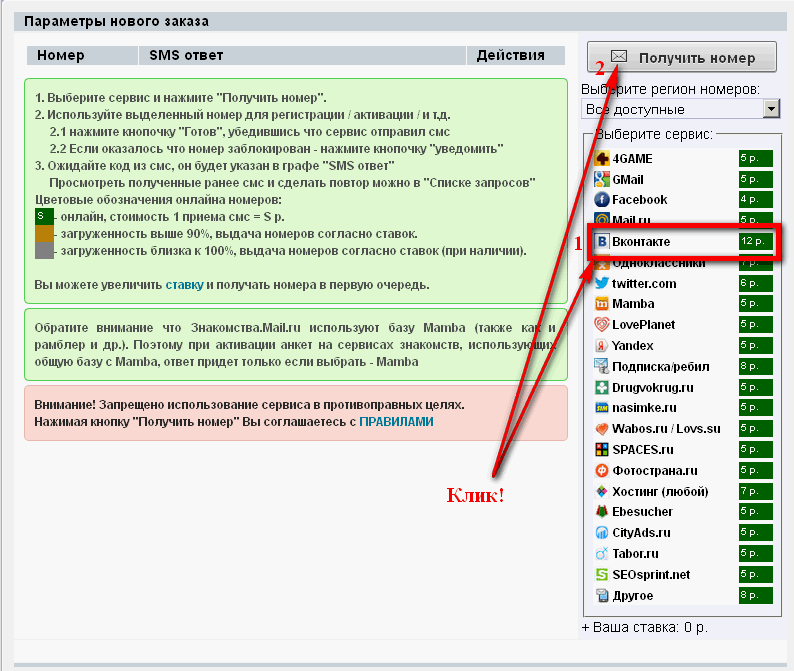Select the twitter.com service name
Screen dimensions: 794x671
click(x=644, y=284)
